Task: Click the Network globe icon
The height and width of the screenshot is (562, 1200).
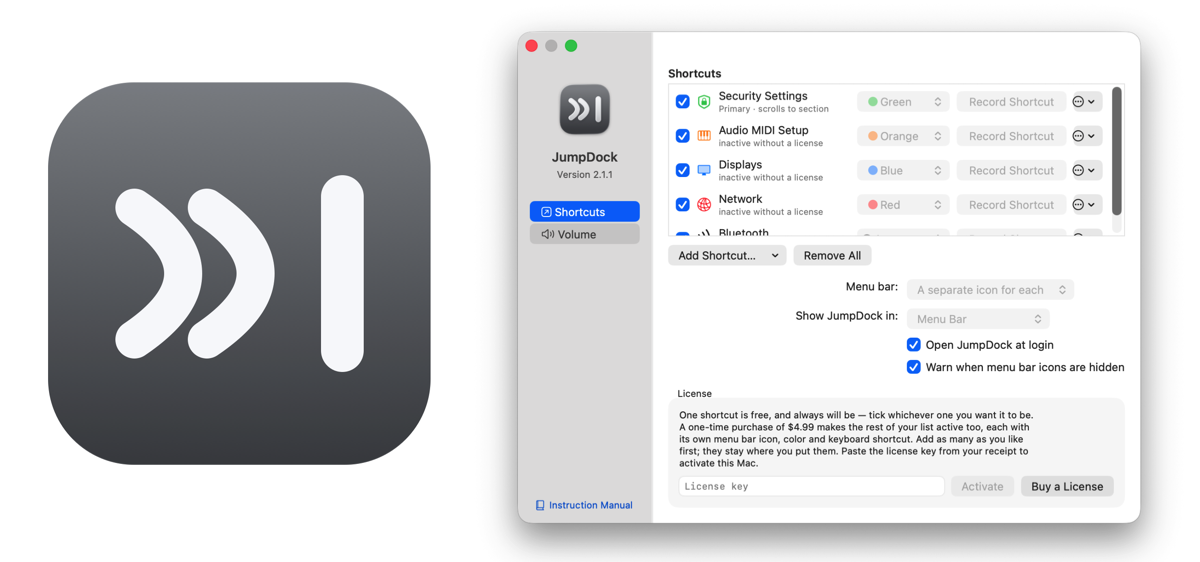Action: click(704, 204)
